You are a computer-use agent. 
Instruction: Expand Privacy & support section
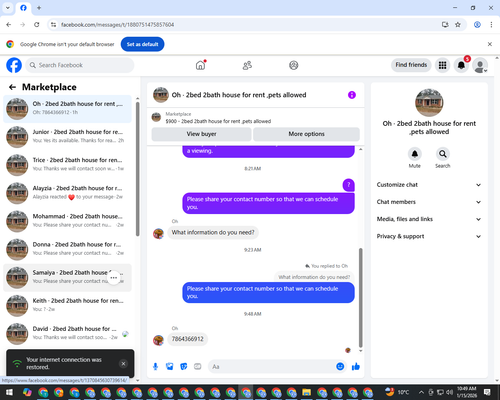click(x=429, y=236)
